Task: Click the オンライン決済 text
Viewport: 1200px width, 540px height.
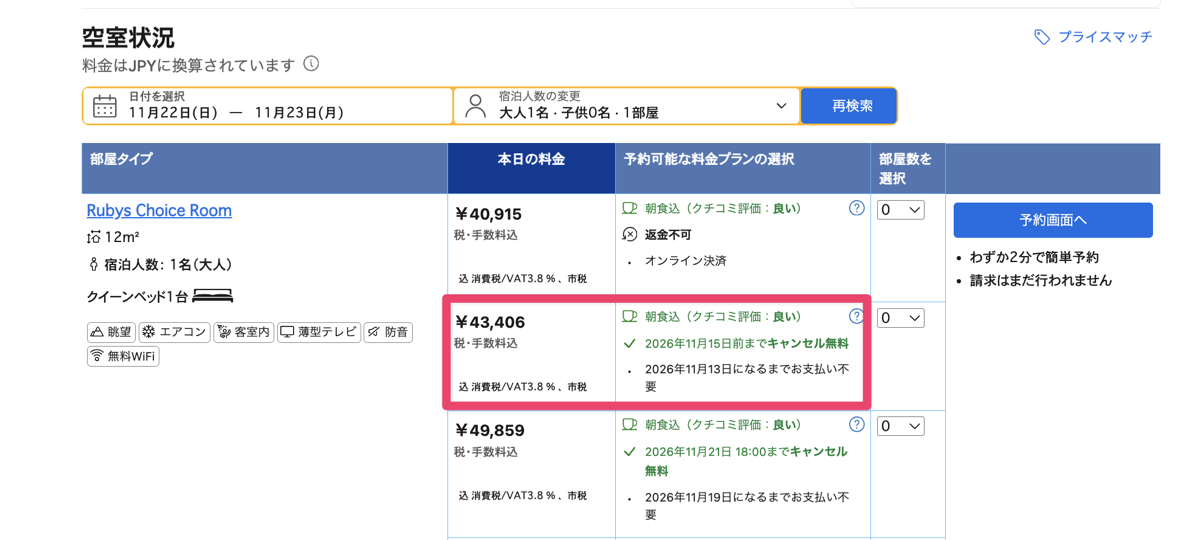Action: pyautogui.click(x=686, y=261)
